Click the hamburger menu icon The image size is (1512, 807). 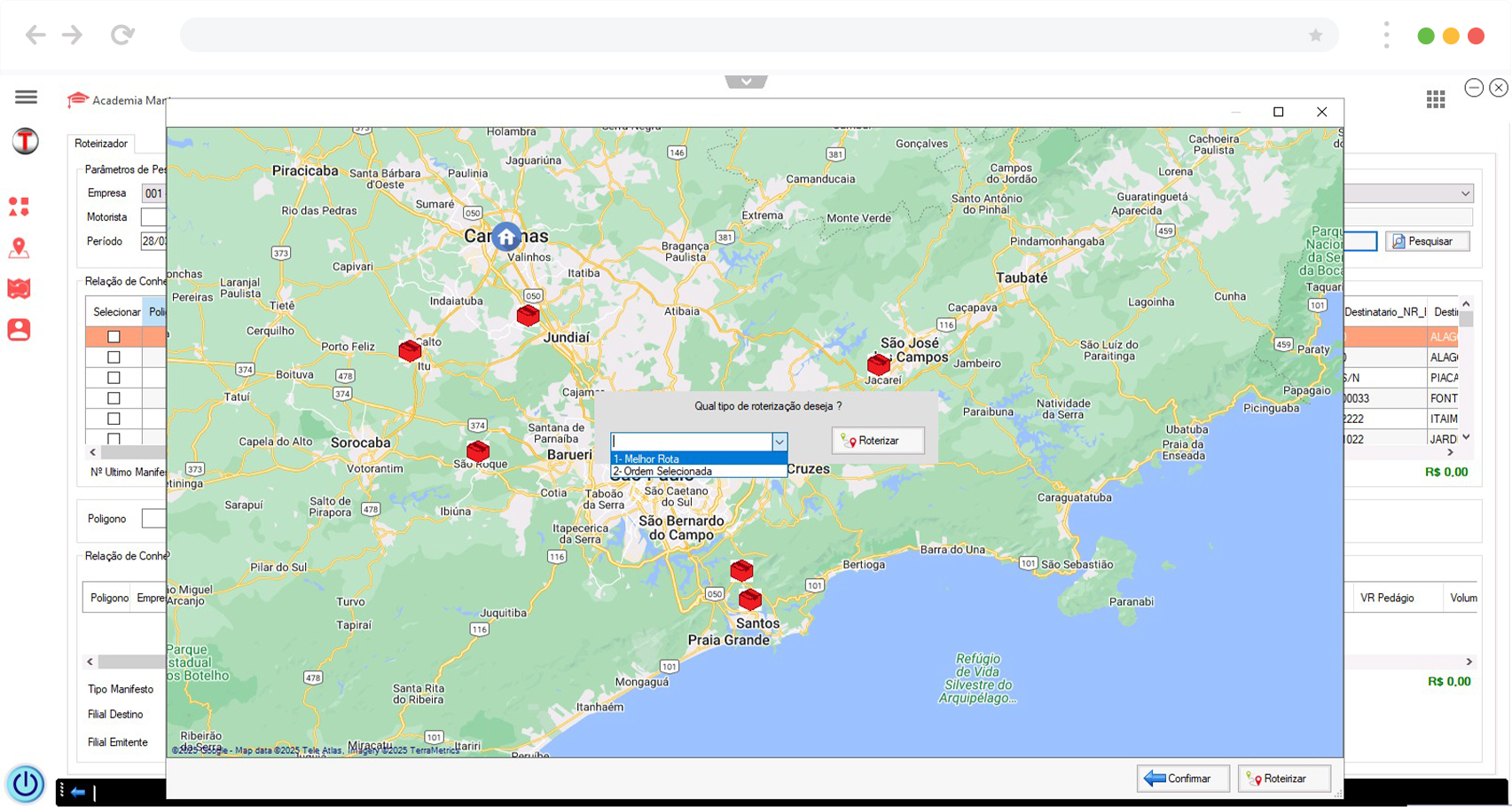click(x=26, y=97)
